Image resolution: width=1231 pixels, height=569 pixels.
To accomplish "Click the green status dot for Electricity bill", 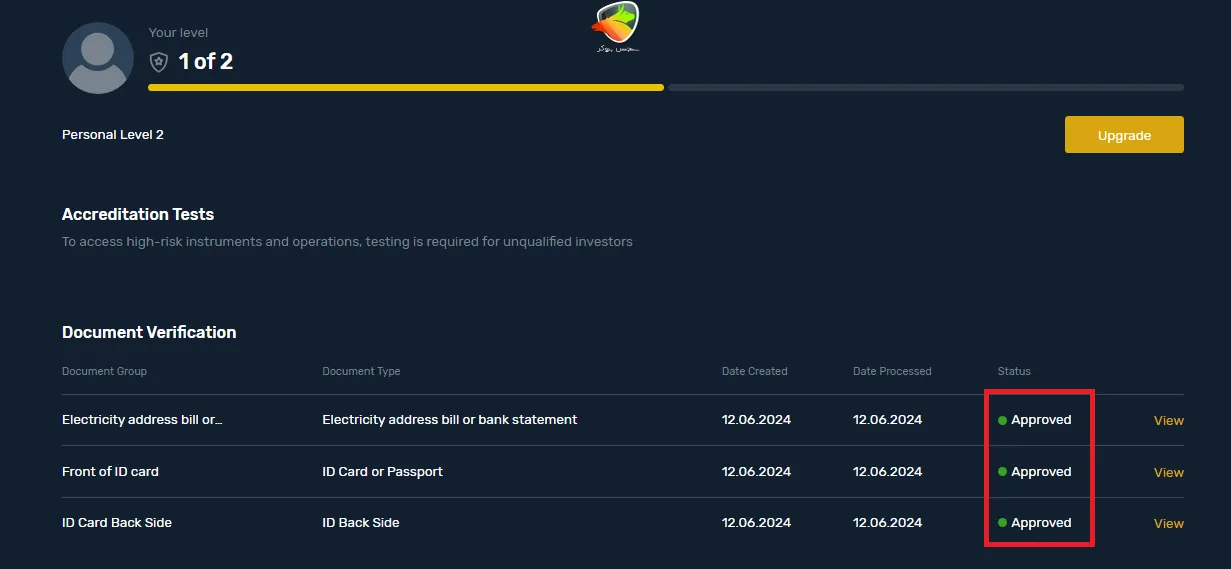I will (x=1002, y=421).
